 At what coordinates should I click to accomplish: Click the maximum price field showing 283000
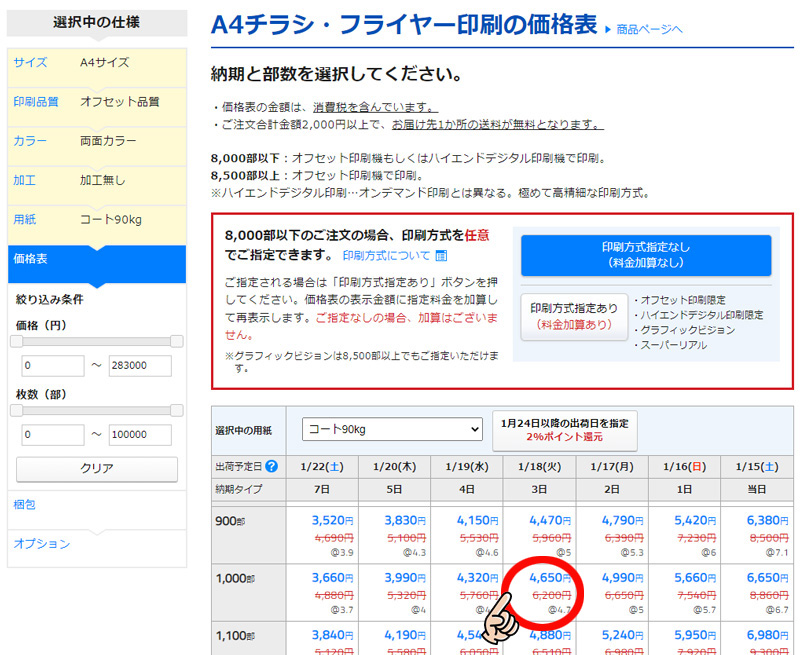pos(140,366)
